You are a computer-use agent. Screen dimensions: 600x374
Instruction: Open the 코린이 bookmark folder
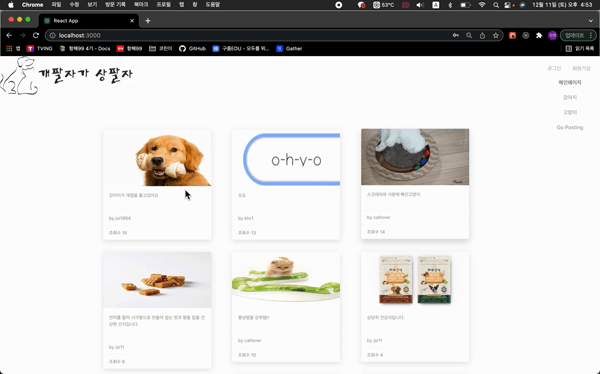click(161, 49)
